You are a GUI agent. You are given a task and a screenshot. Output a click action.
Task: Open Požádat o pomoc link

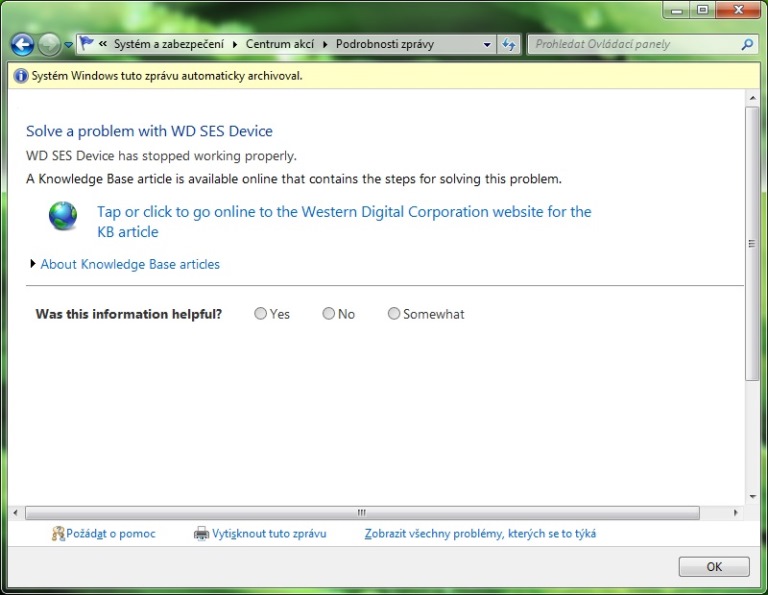pos(111,534)
